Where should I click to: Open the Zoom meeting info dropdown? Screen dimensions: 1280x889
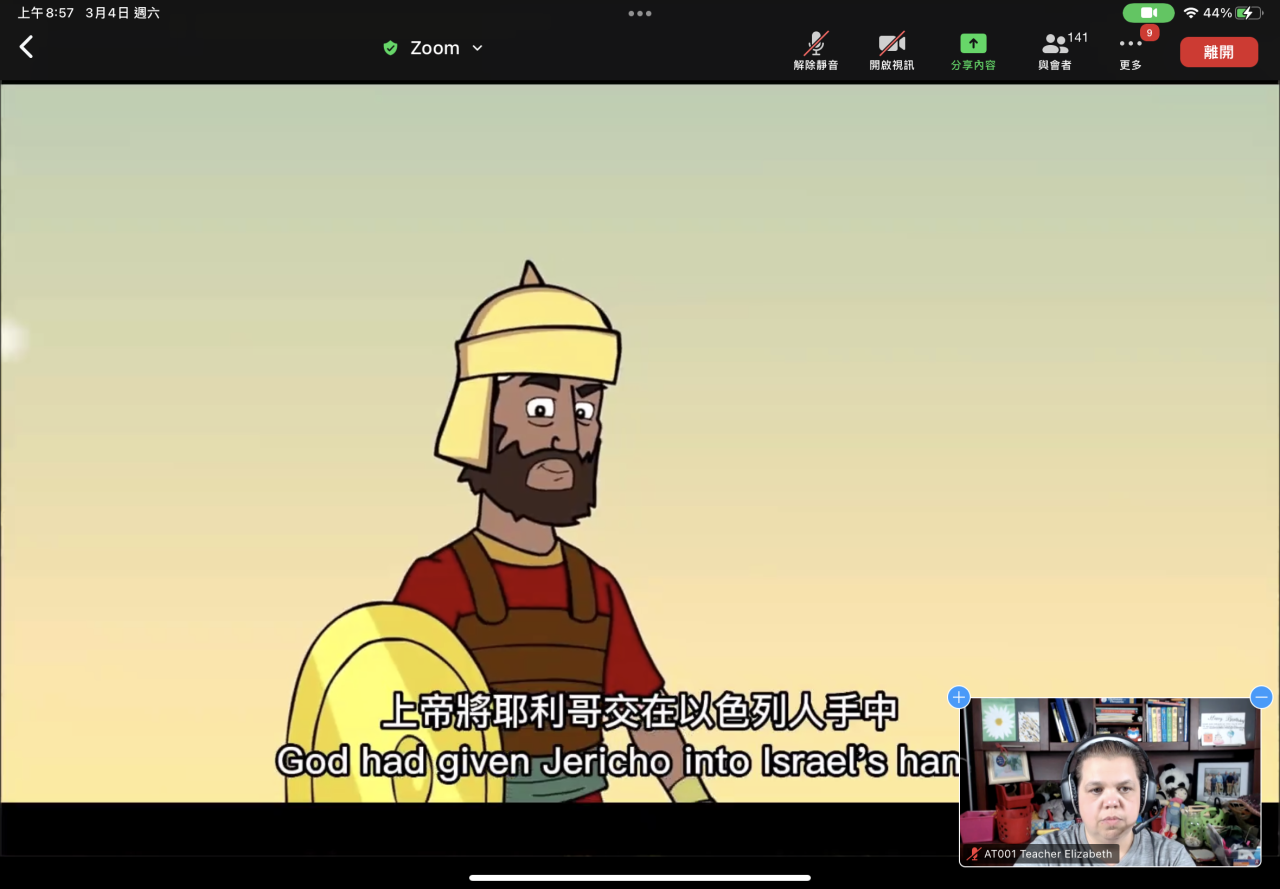(x=446, y=48)
